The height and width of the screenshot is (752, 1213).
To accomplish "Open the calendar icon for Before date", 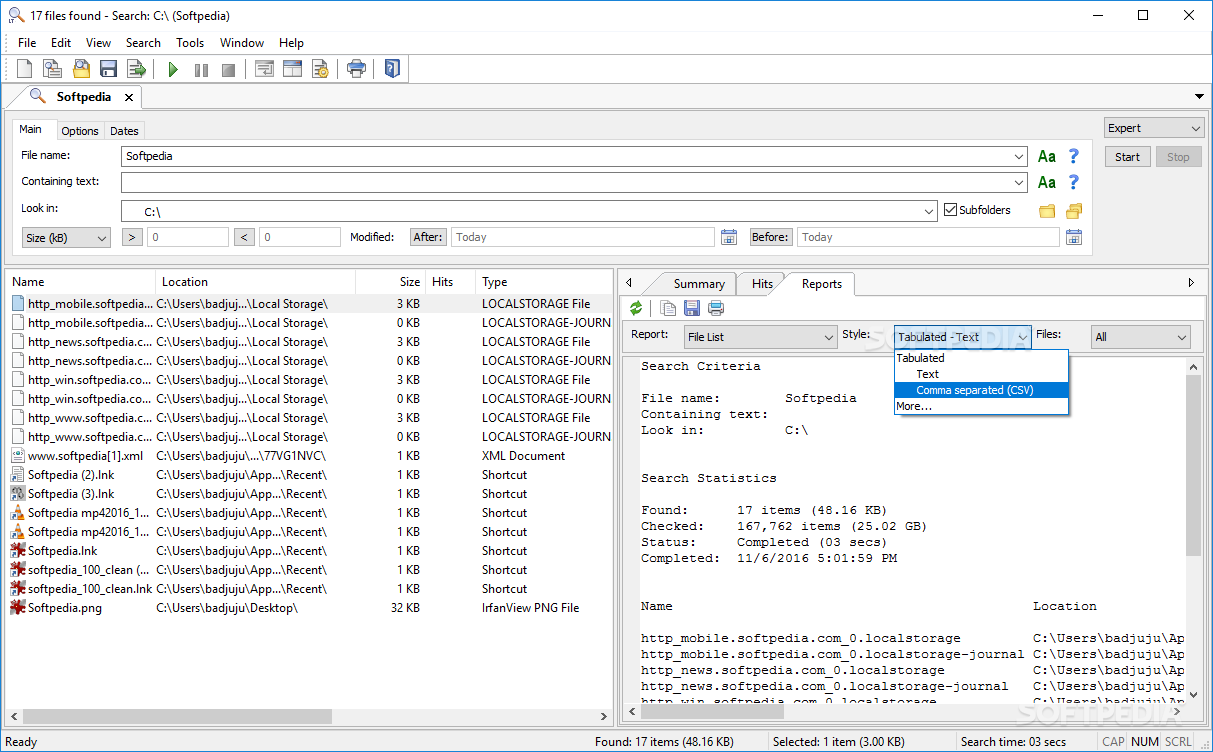I will [x=1074, y=237].
